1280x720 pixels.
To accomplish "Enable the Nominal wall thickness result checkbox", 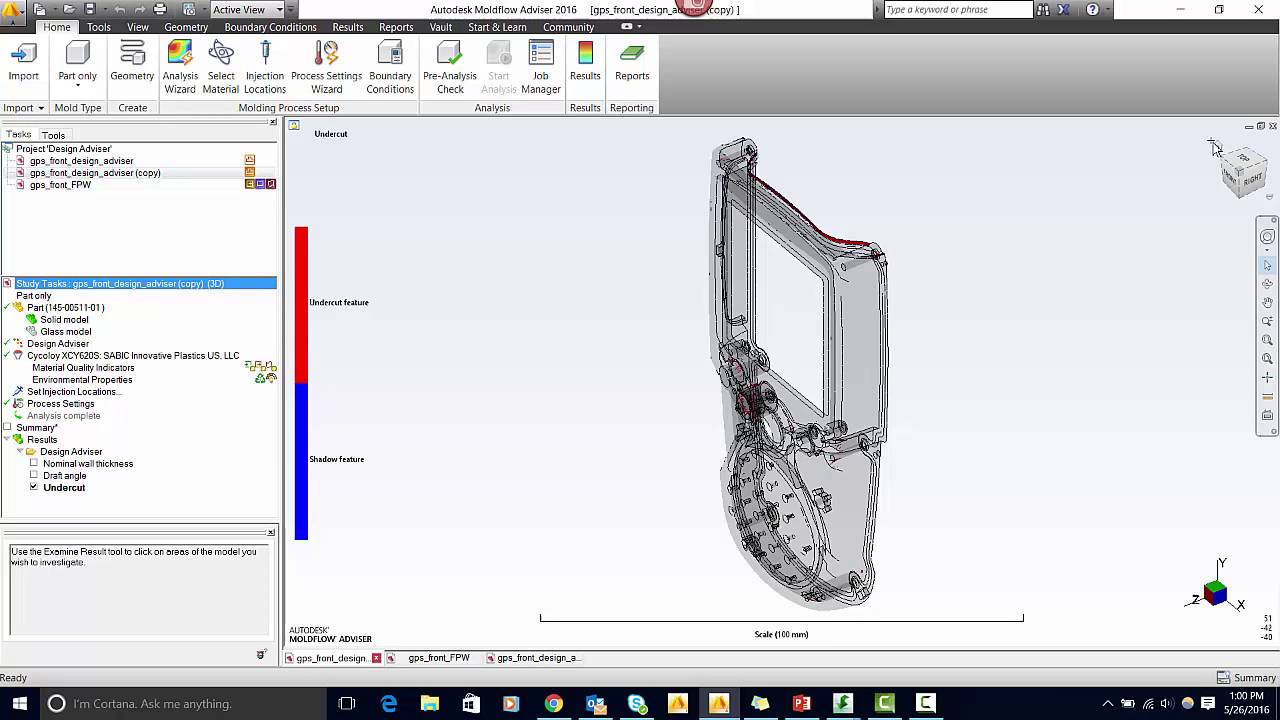I will pyautogui.click(x=34, y=463).
